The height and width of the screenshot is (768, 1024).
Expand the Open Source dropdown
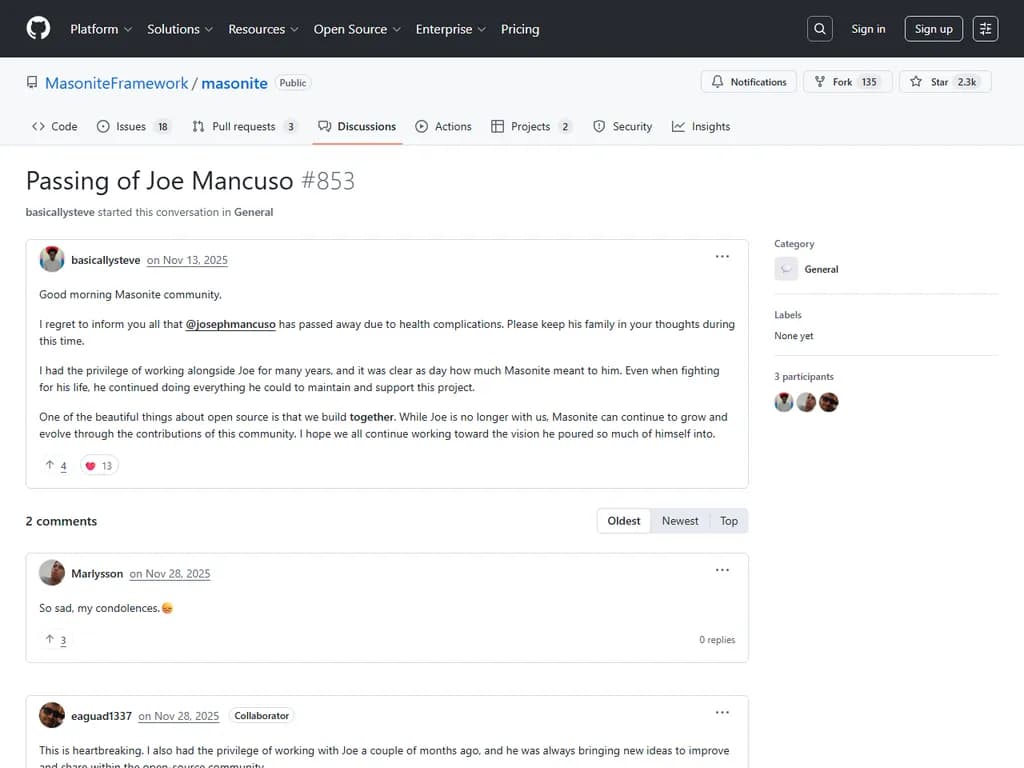[x=357, y=29]
